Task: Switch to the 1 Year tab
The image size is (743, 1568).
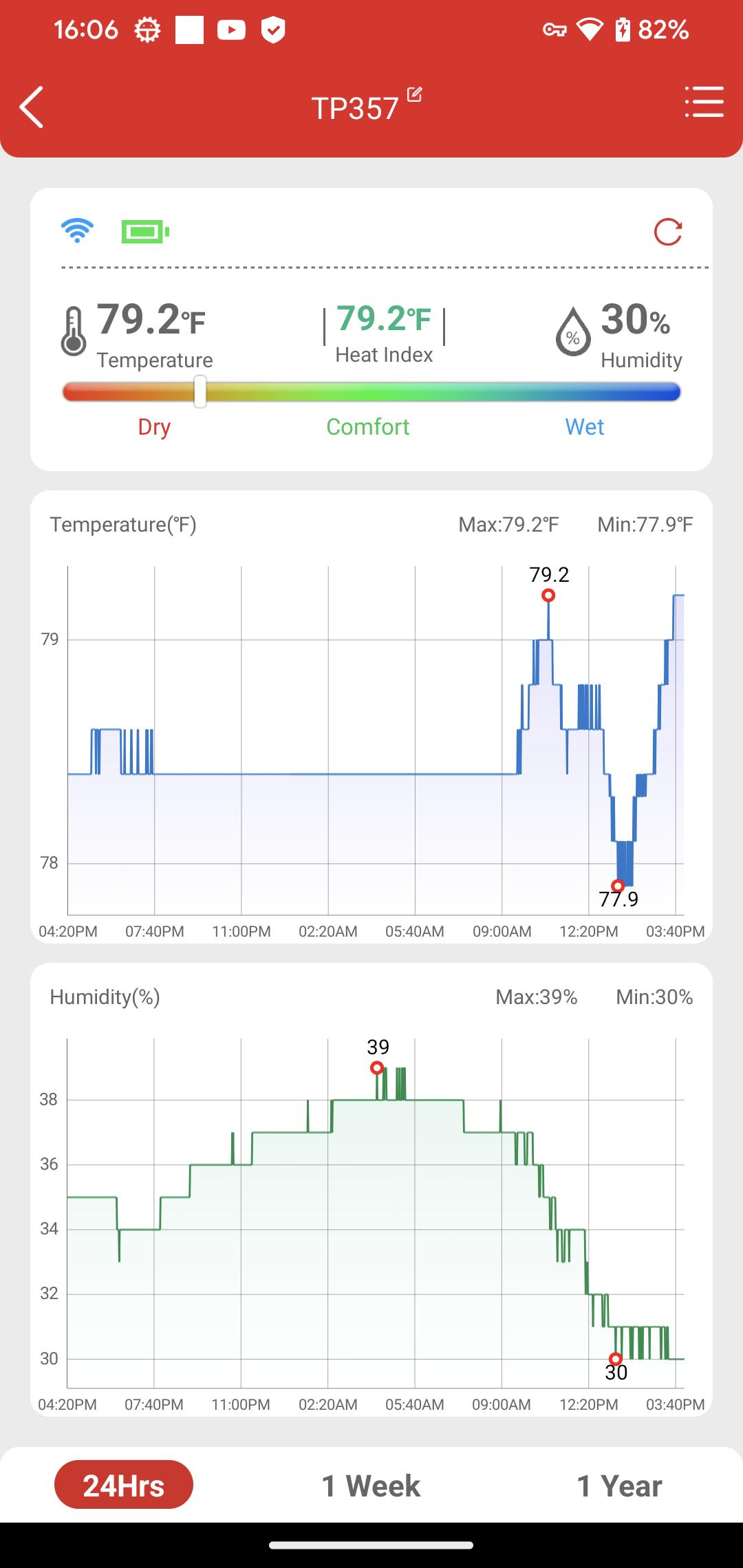Action: coord(619,1485)
